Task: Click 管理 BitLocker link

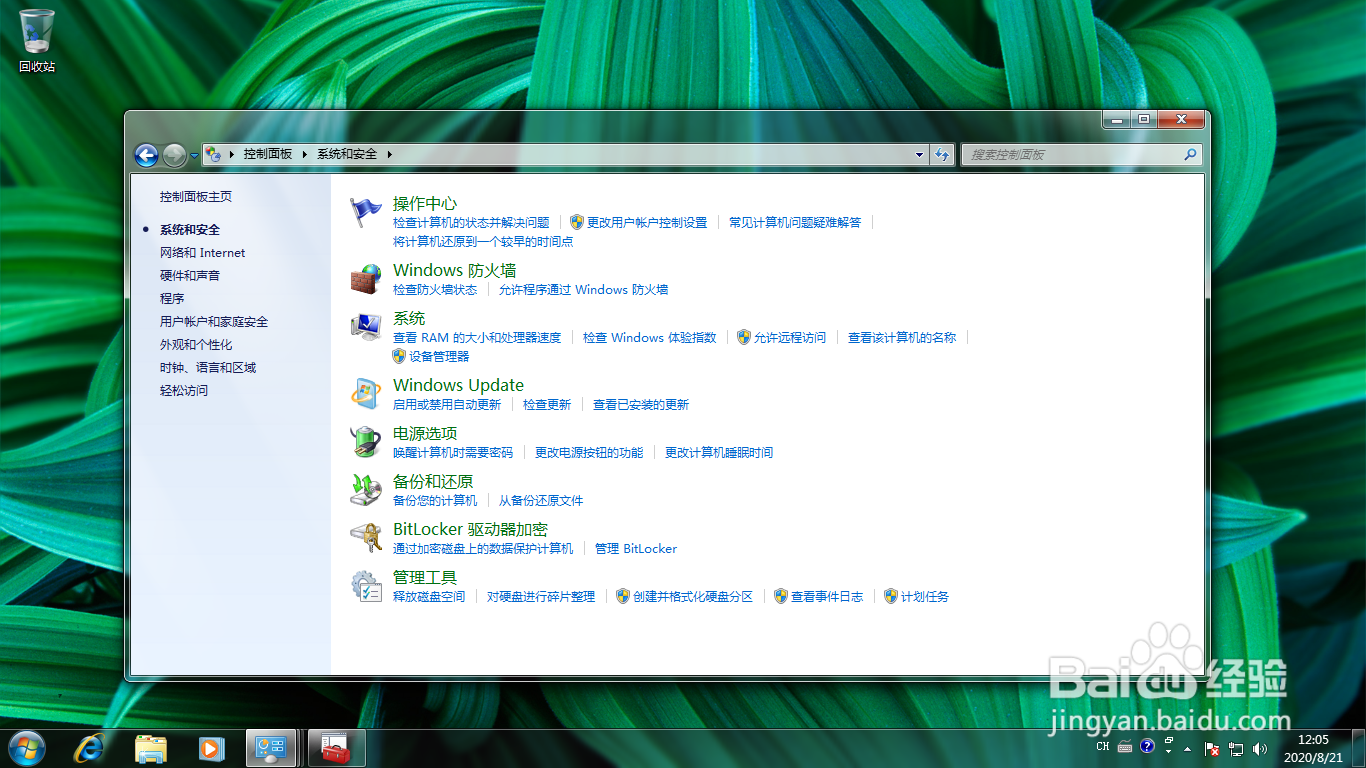Action: pyautogui.click(x=636, y=548)
